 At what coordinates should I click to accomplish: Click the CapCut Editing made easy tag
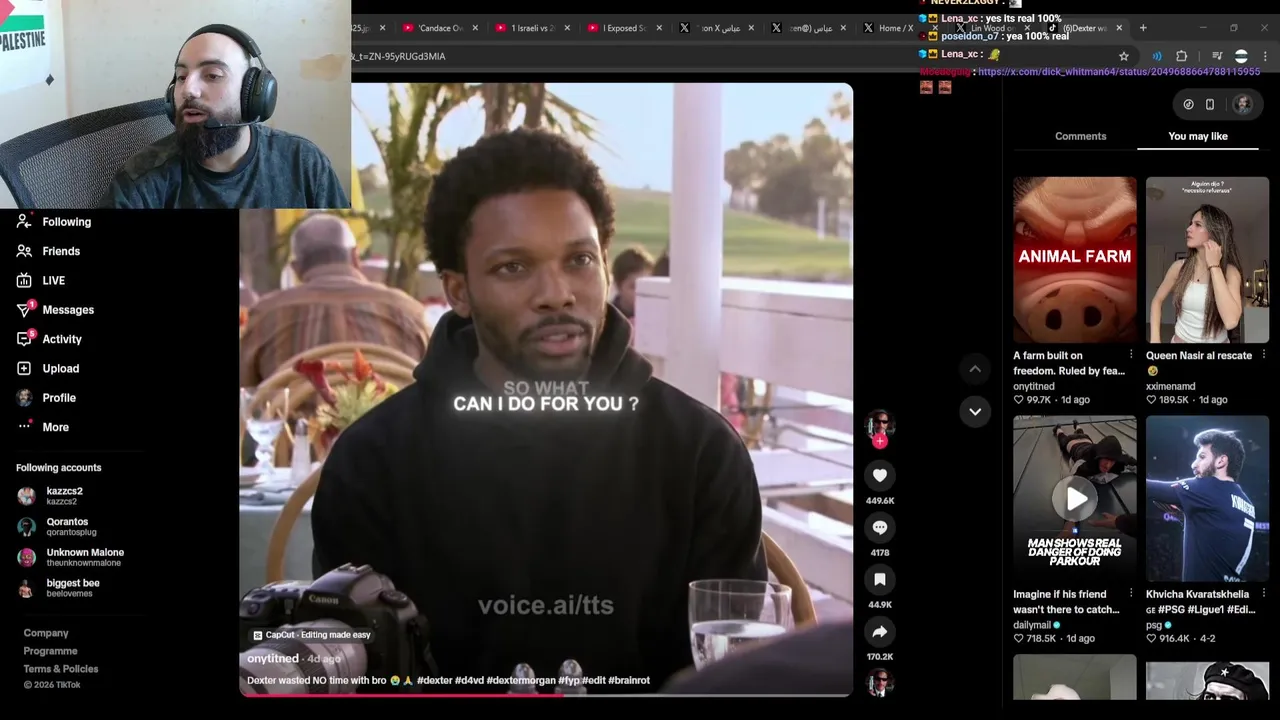pyautogui.click(x=312, y=635)
